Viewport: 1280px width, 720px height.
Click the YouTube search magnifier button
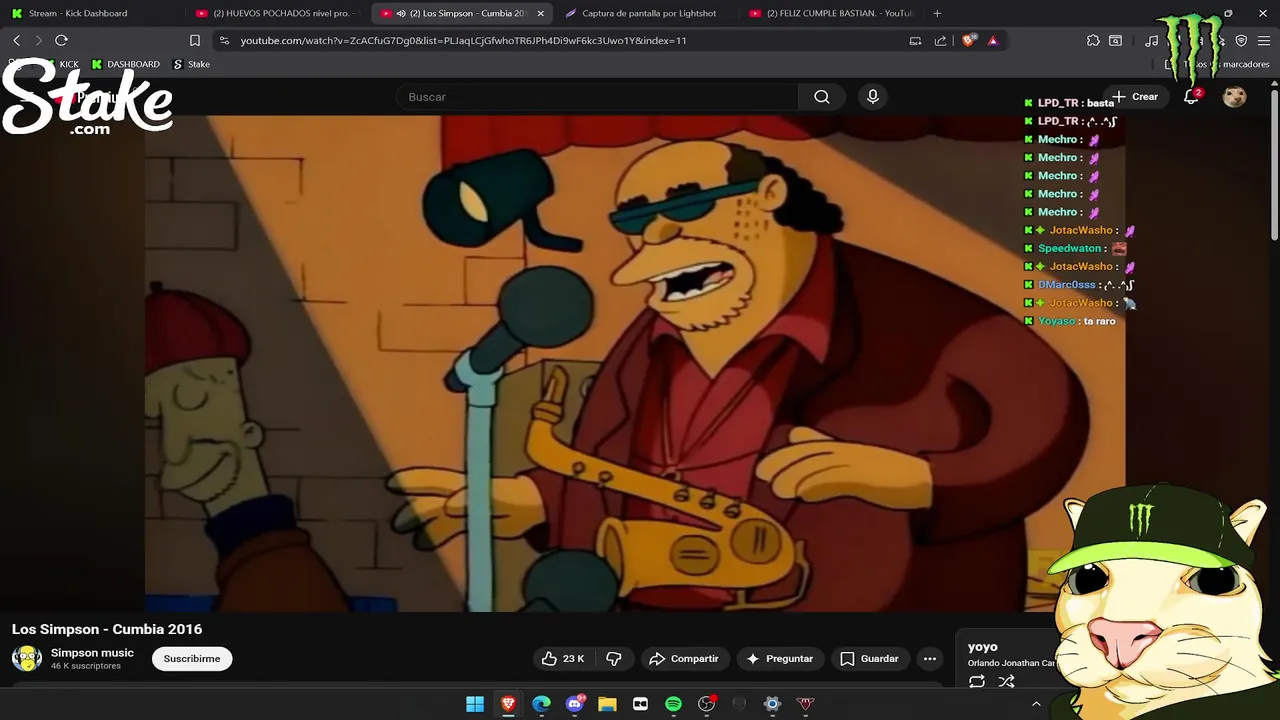click(822, 97)
